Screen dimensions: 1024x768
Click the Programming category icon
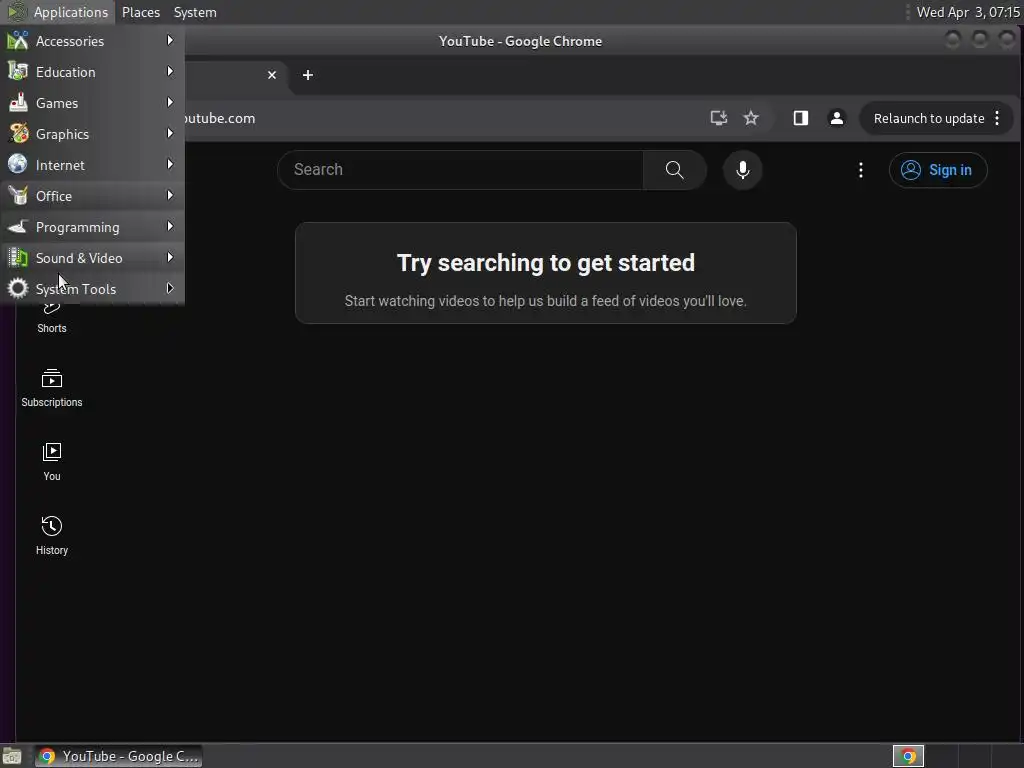point(18,227)
